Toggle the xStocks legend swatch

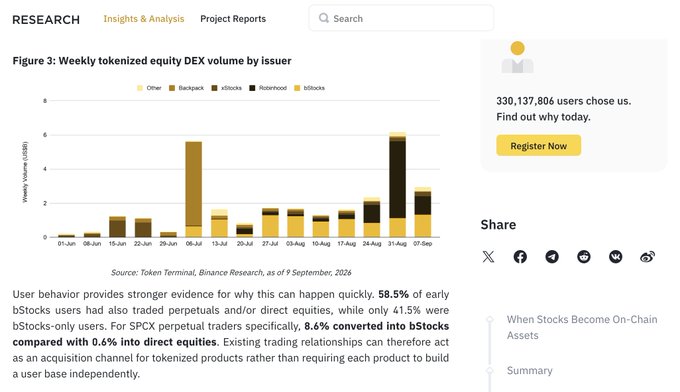[x=214, y=88]
